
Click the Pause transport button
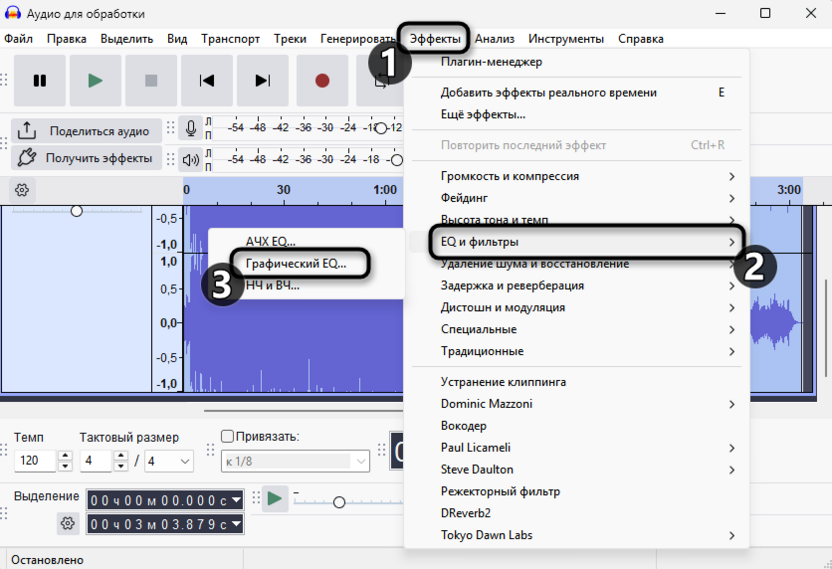(40, 81)
